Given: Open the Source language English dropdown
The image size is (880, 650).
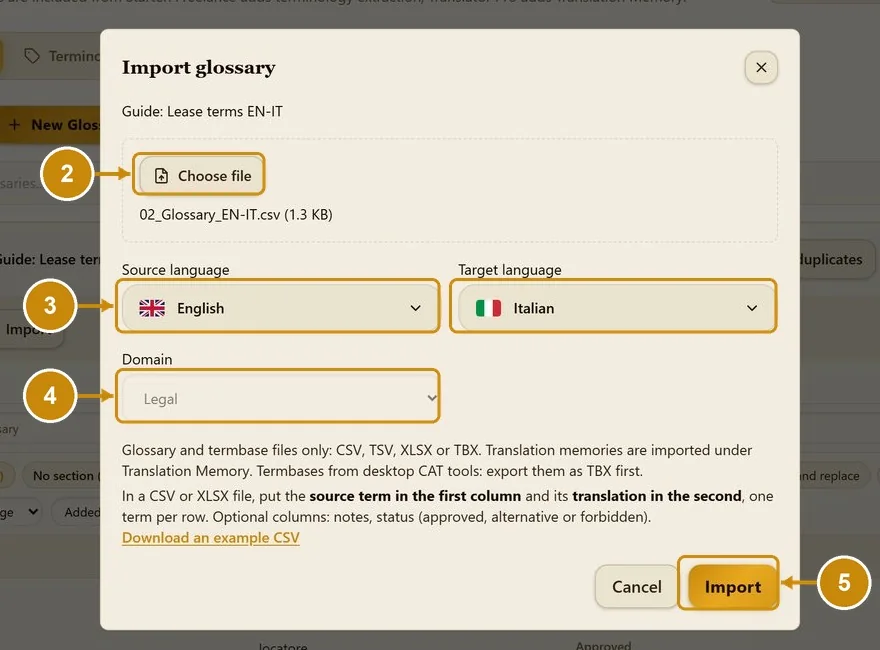Looking at the screenshot, I should [x=279, y=308].
